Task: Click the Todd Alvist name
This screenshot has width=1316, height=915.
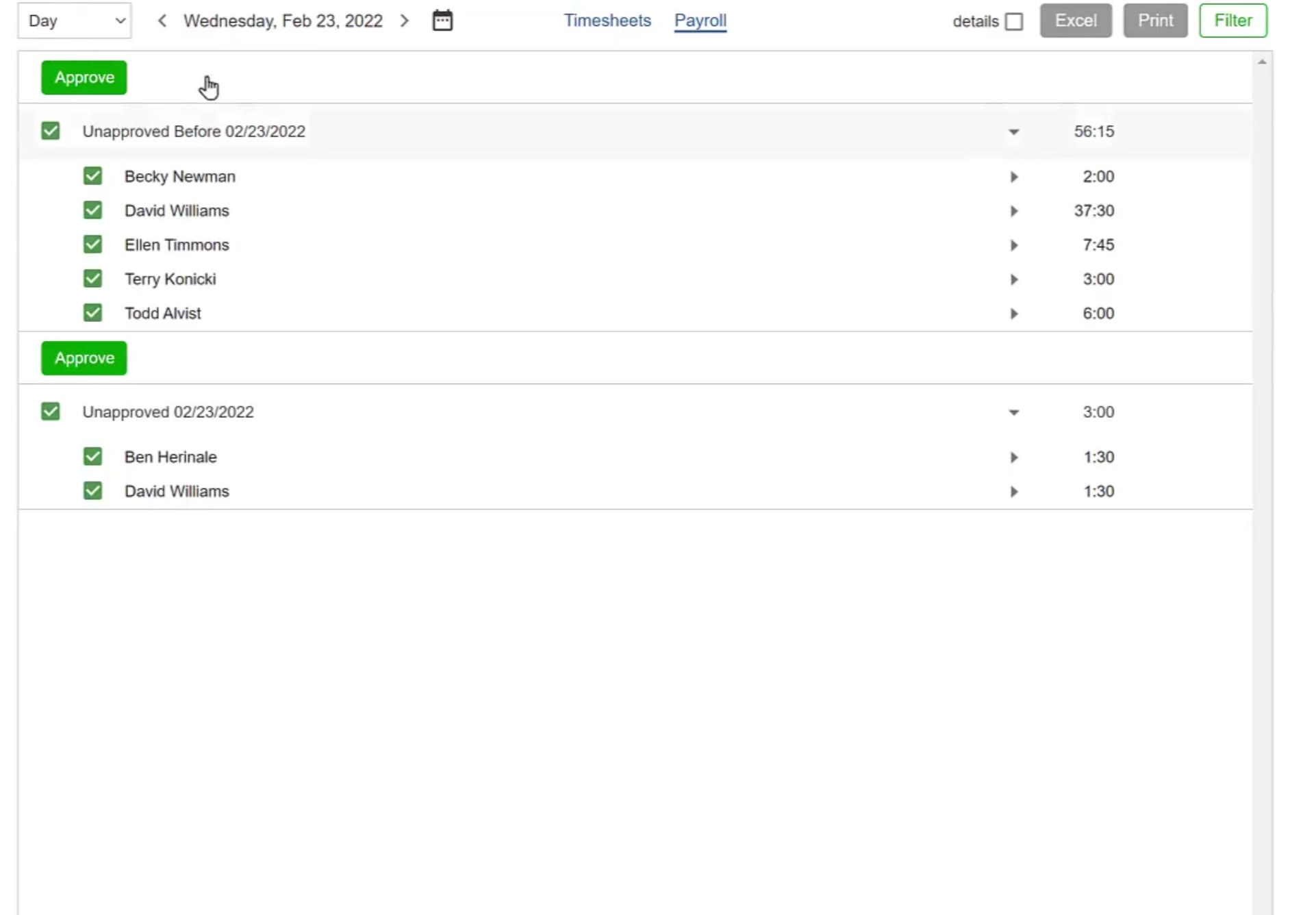Action: tap(162, 314)
